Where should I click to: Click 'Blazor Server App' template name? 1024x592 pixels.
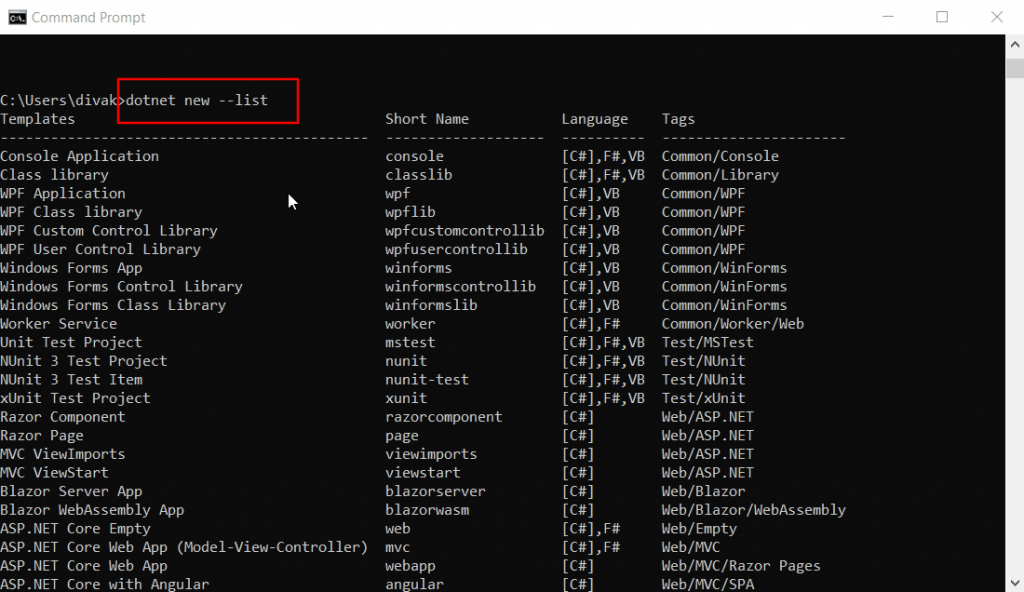pyautogui.click(x=71, y=491)
